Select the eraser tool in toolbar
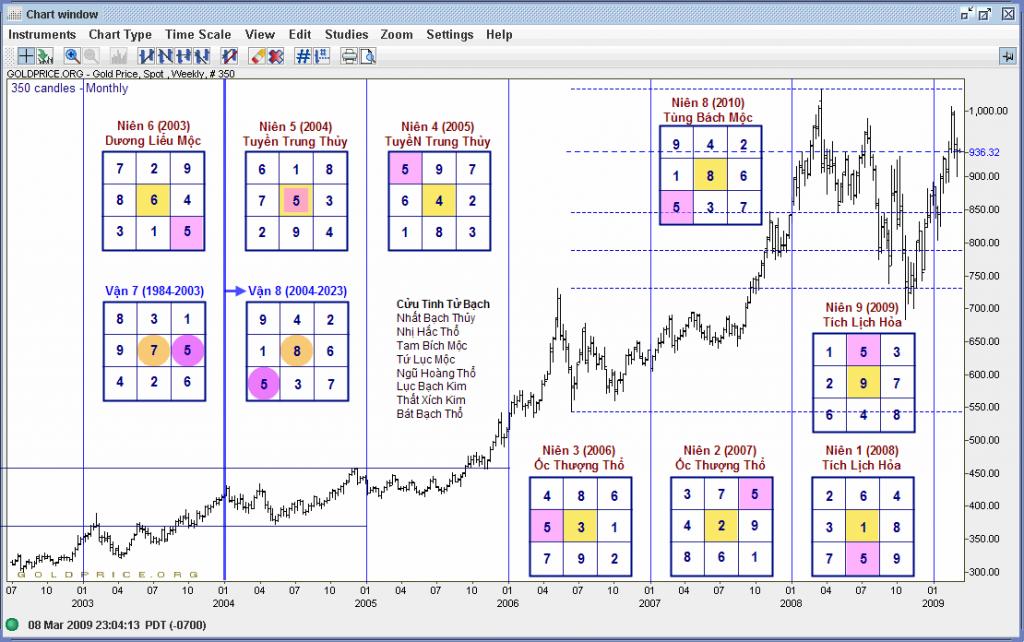Screen dimensions: 1024x642 click(255, 56)
